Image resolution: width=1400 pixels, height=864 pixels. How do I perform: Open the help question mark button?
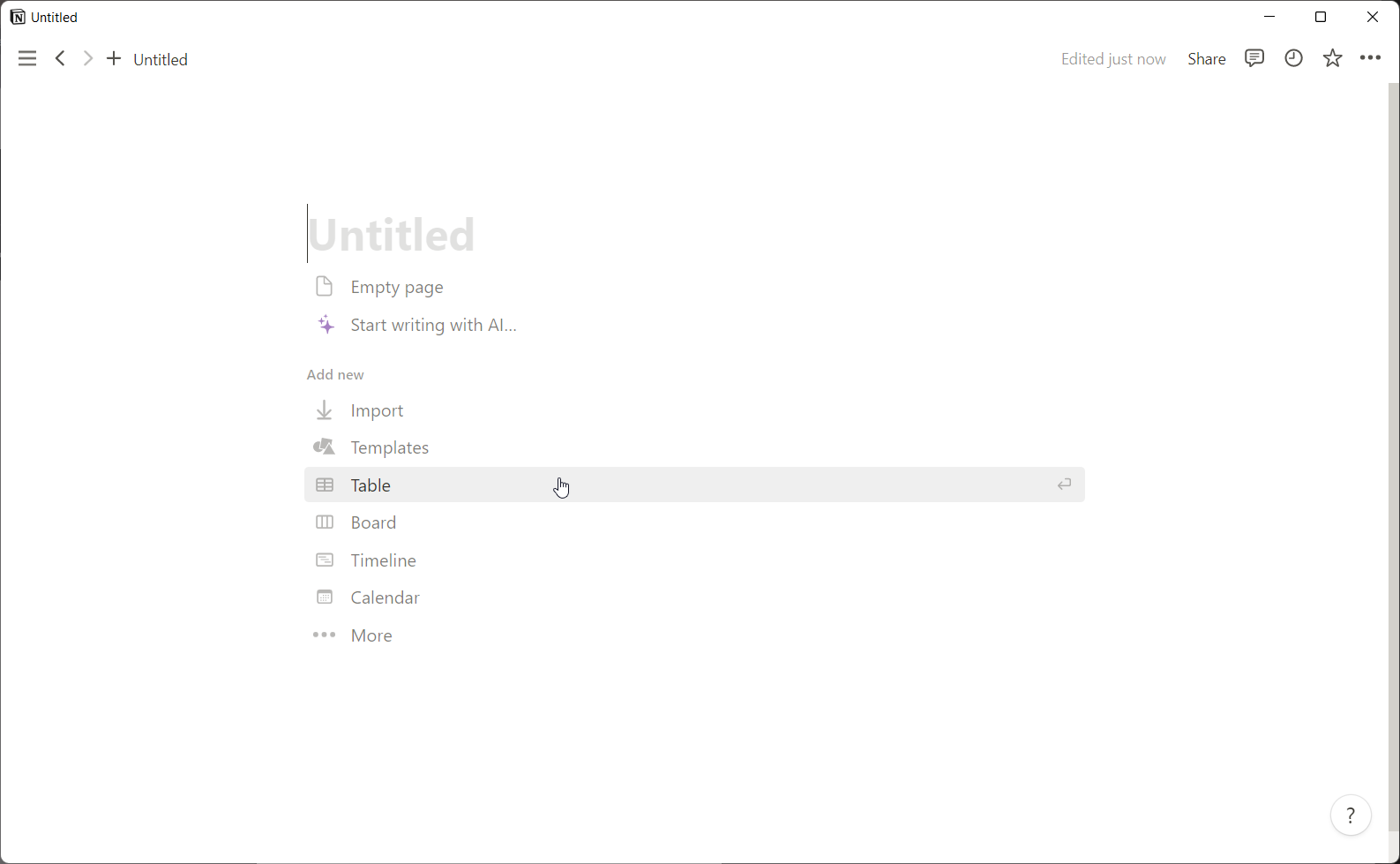(x=1351, y=815)
